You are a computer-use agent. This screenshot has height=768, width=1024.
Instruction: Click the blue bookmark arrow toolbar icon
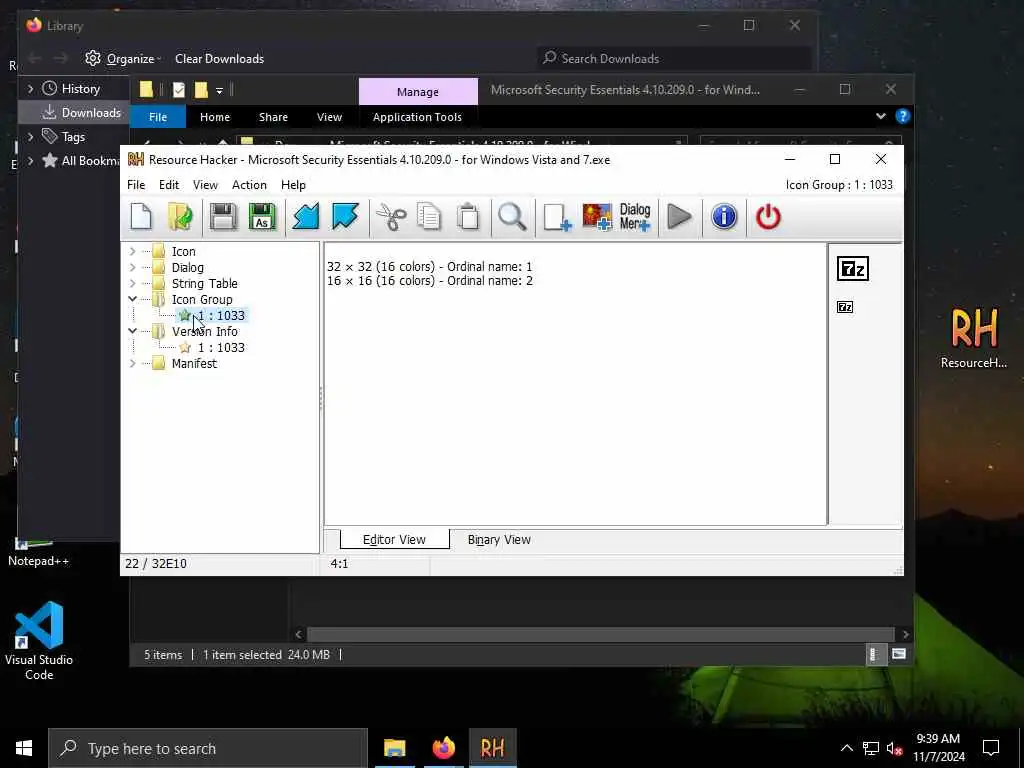pos(345,217)
